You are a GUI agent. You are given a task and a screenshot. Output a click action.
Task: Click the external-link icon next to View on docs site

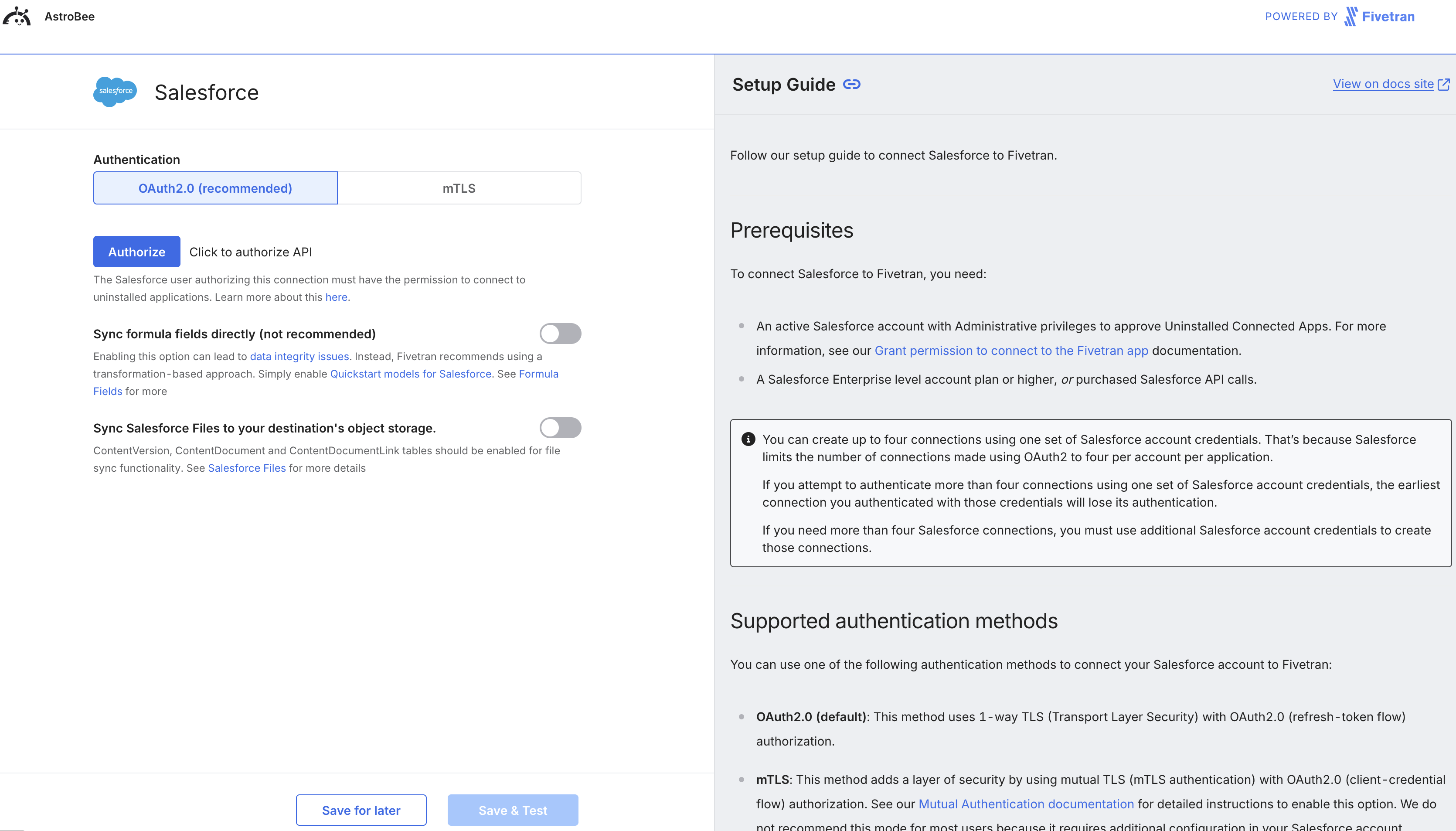click(x=1443, y=83)
